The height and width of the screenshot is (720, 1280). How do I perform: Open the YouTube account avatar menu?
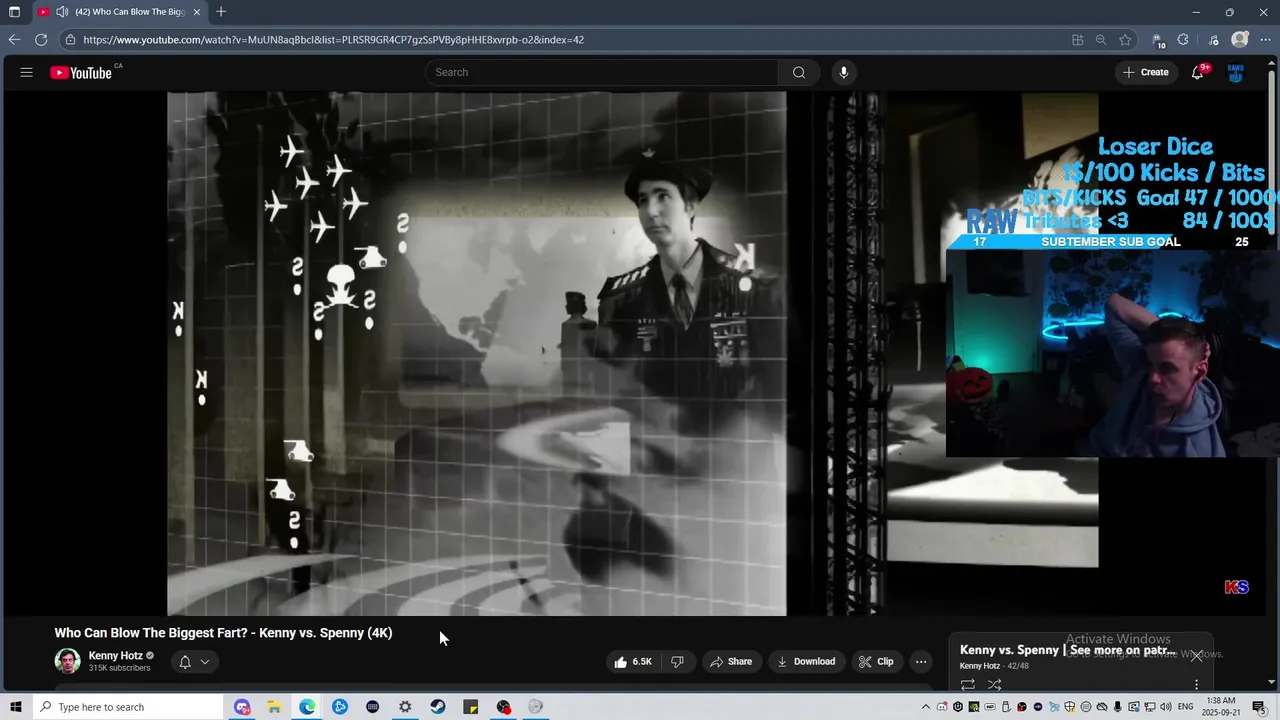(x=1236, y=72)
